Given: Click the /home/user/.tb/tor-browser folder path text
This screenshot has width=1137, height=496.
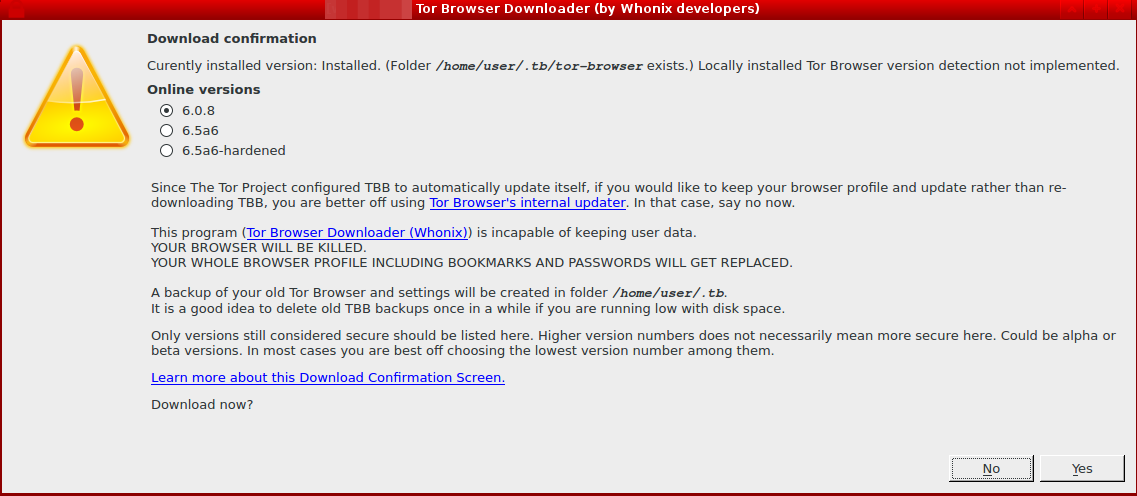Looking at the screenshot, I should pyautogui.click(x=540, y=66).
